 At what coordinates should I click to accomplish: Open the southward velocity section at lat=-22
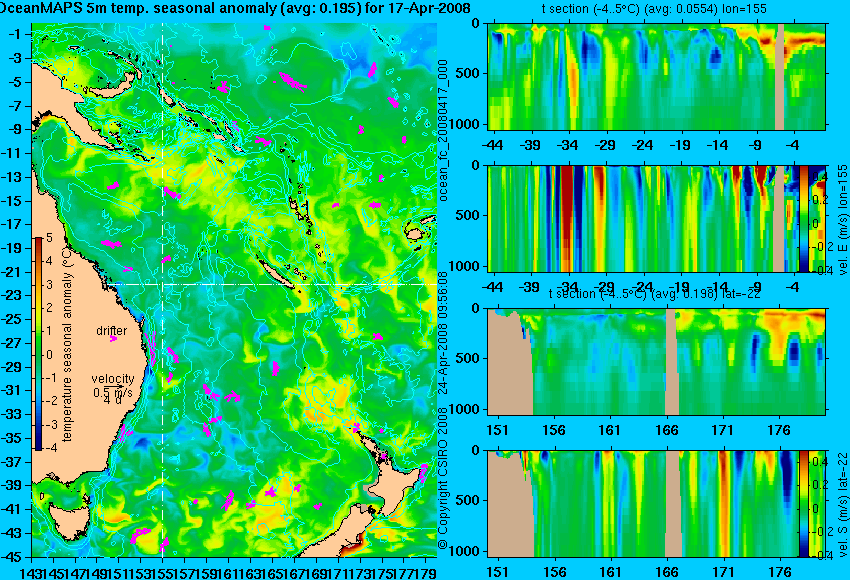point(643,504)
